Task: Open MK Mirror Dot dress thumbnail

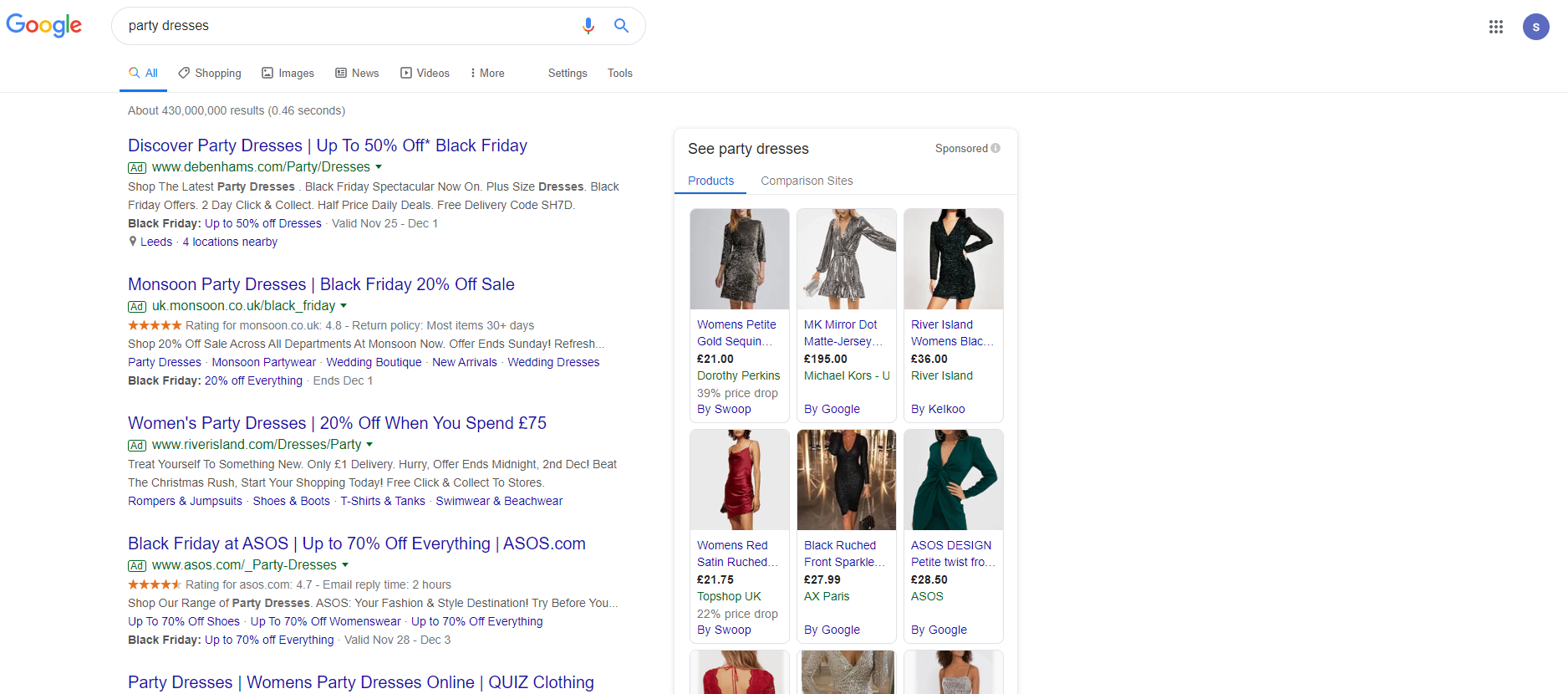Action: click(847, 259)
